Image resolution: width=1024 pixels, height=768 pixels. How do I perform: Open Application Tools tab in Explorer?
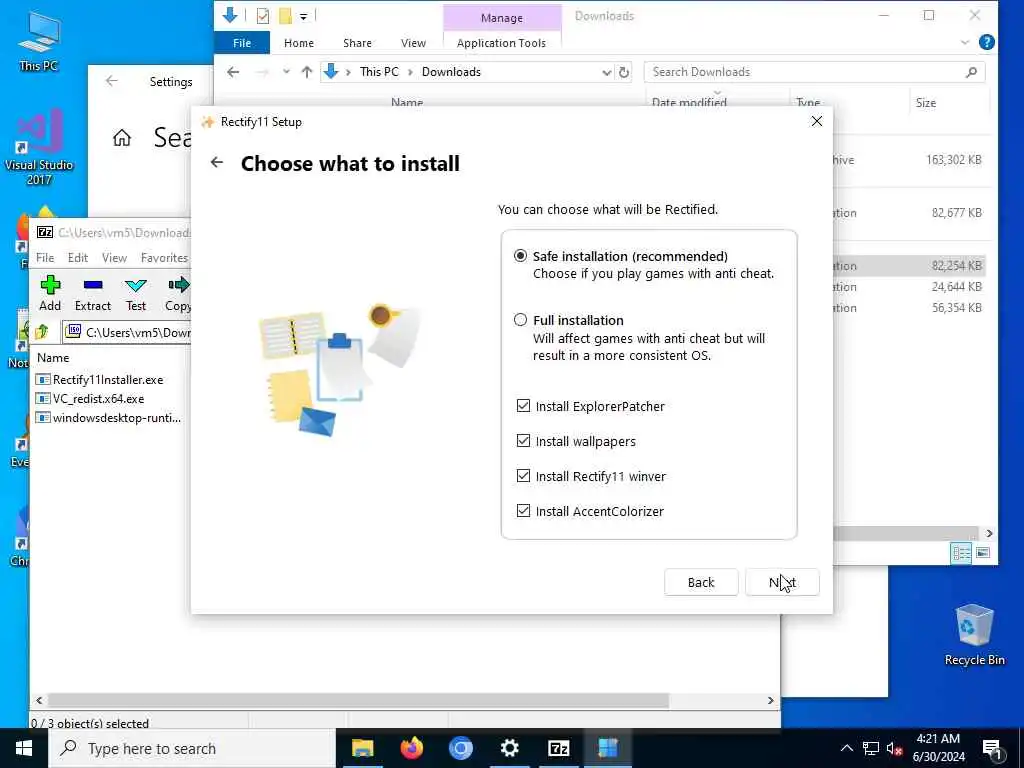tap(501, 43)
